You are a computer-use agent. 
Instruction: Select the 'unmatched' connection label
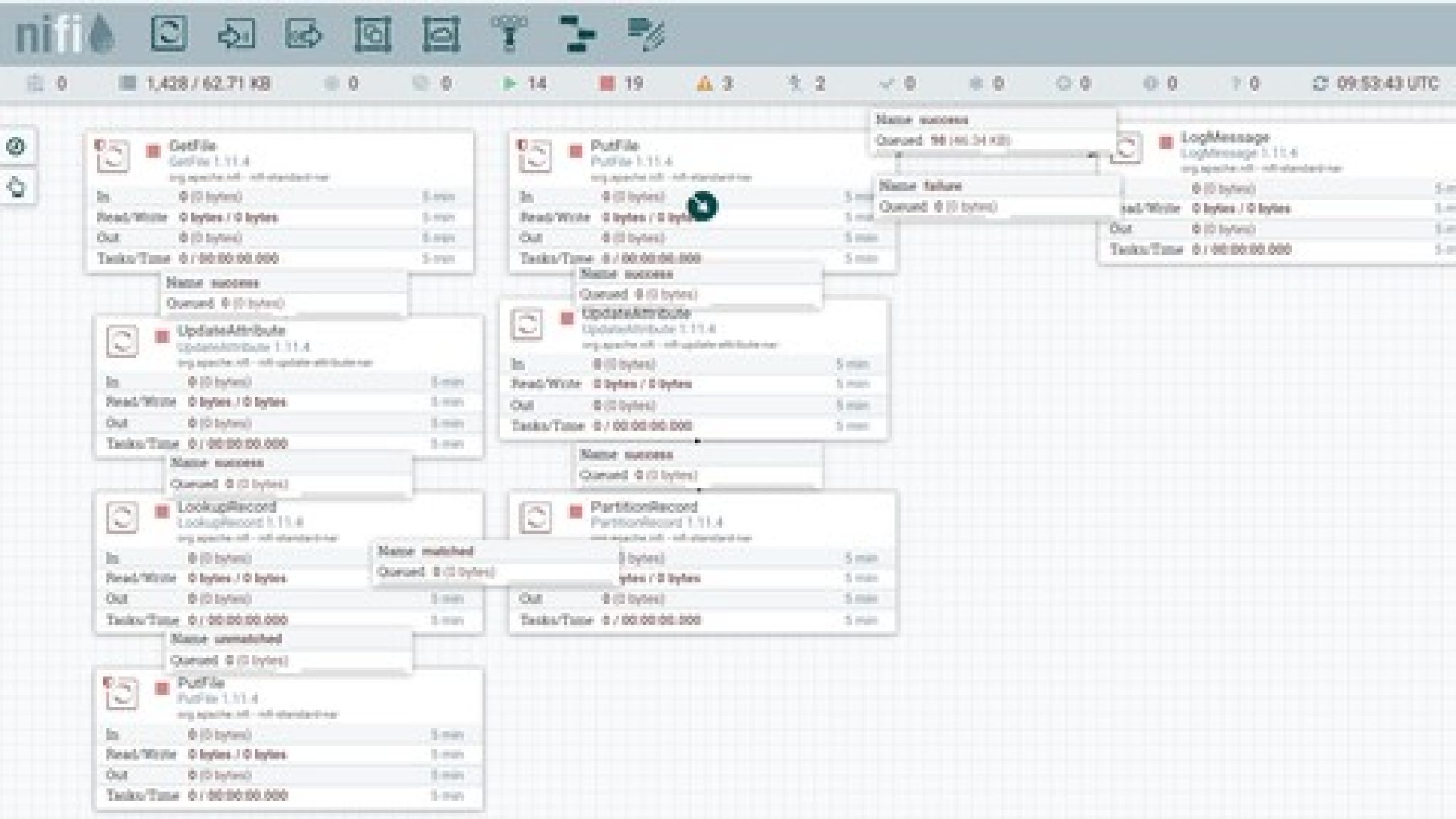click(x=290, y=650)
